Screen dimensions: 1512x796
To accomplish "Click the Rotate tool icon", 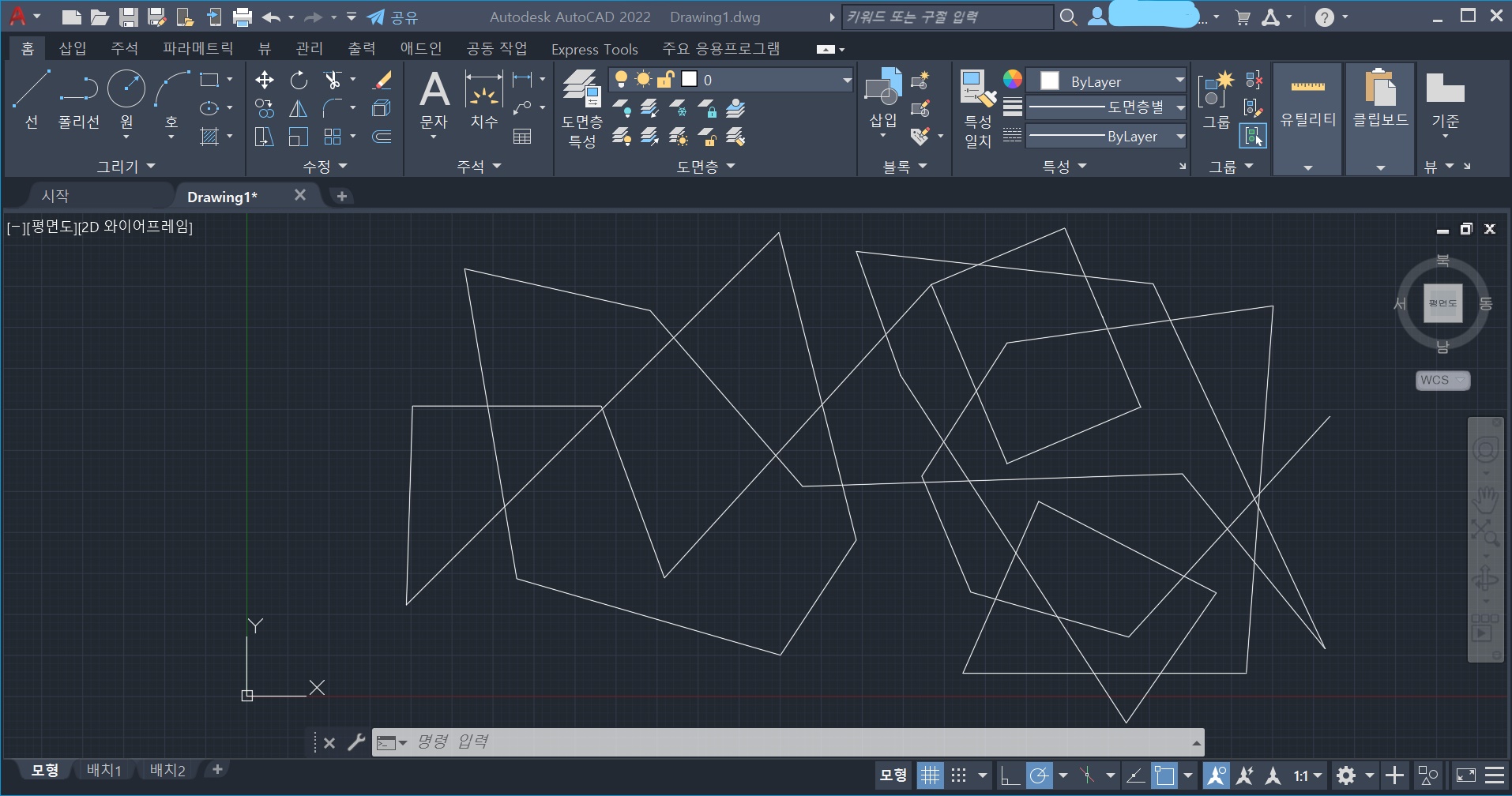I will coord(299,80).
